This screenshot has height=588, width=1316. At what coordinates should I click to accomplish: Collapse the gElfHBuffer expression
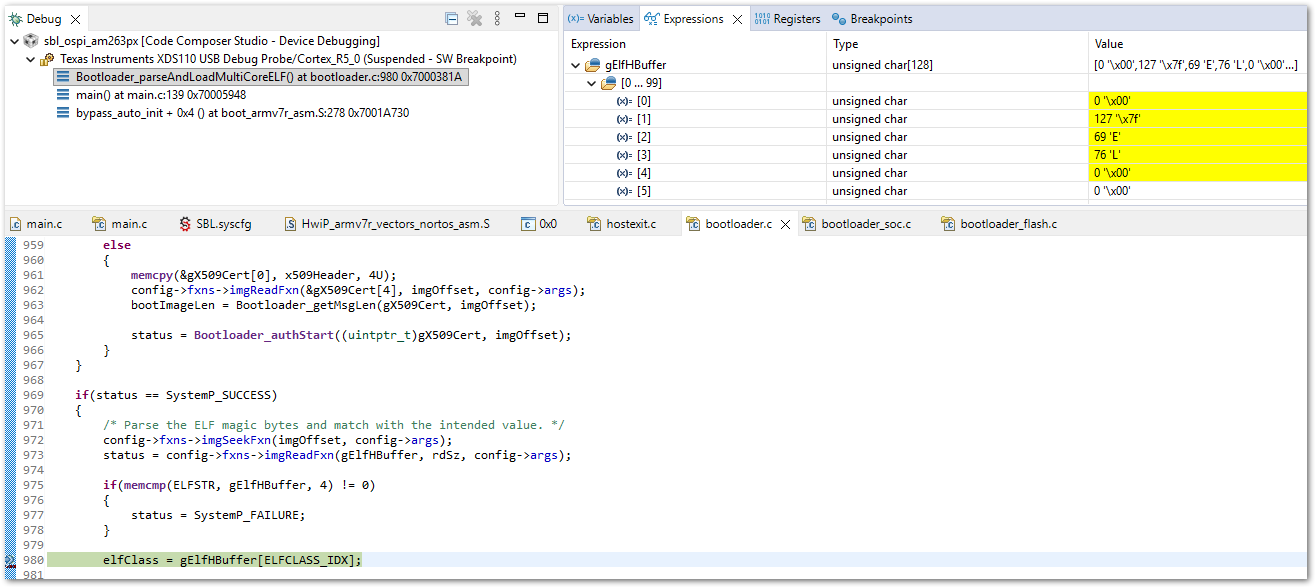click(576, 65)
